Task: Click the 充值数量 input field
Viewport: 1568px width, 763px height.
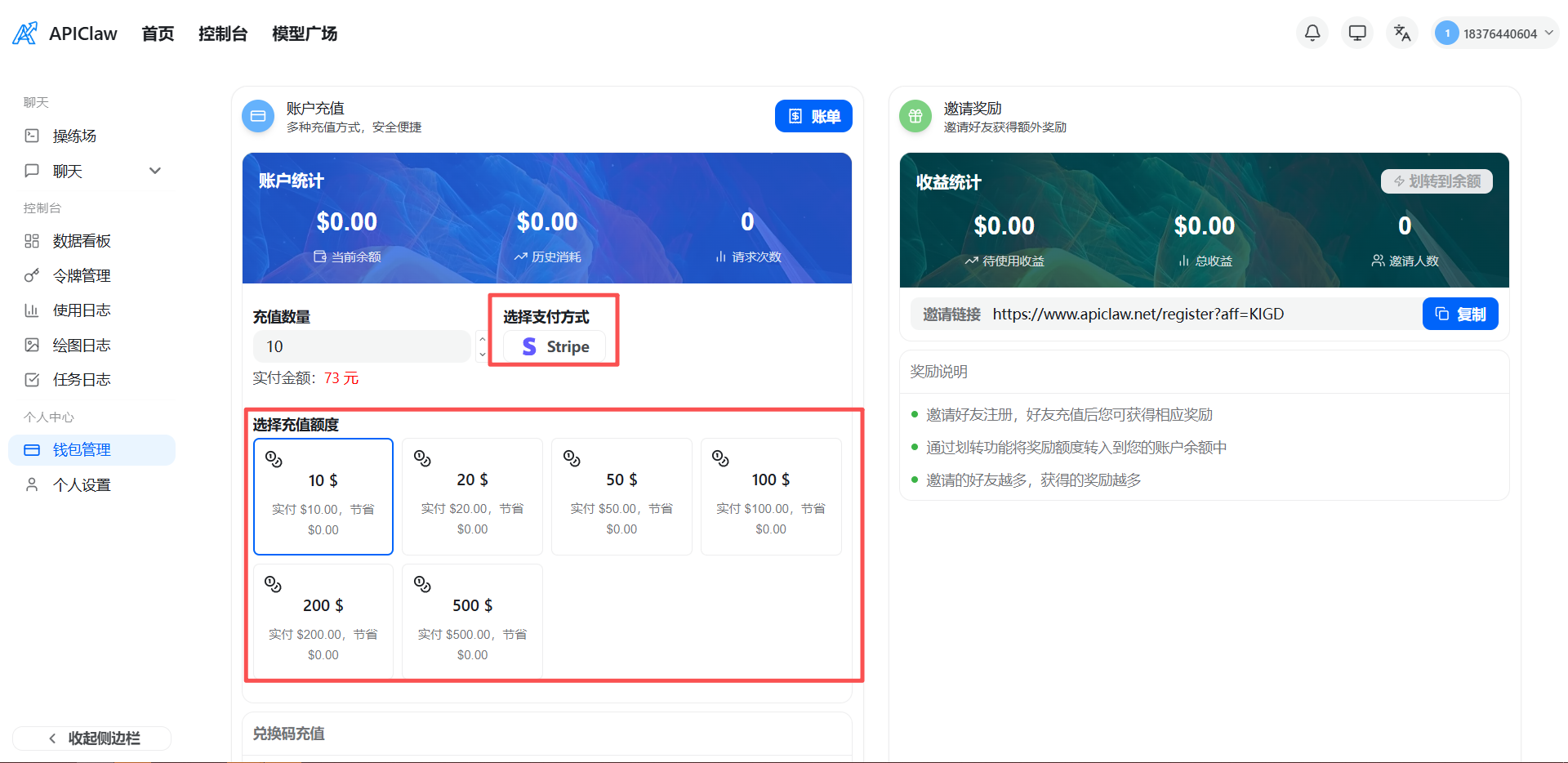Action: [362, 346]
